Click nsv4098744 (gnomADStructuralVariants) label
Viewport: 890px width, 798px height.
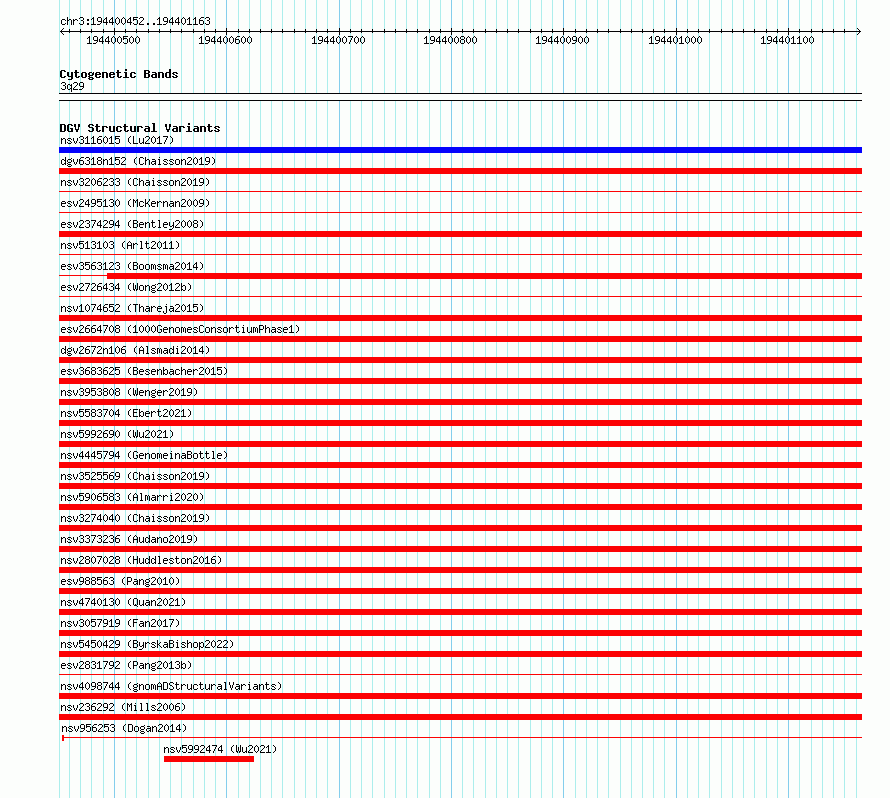[171, 686]
